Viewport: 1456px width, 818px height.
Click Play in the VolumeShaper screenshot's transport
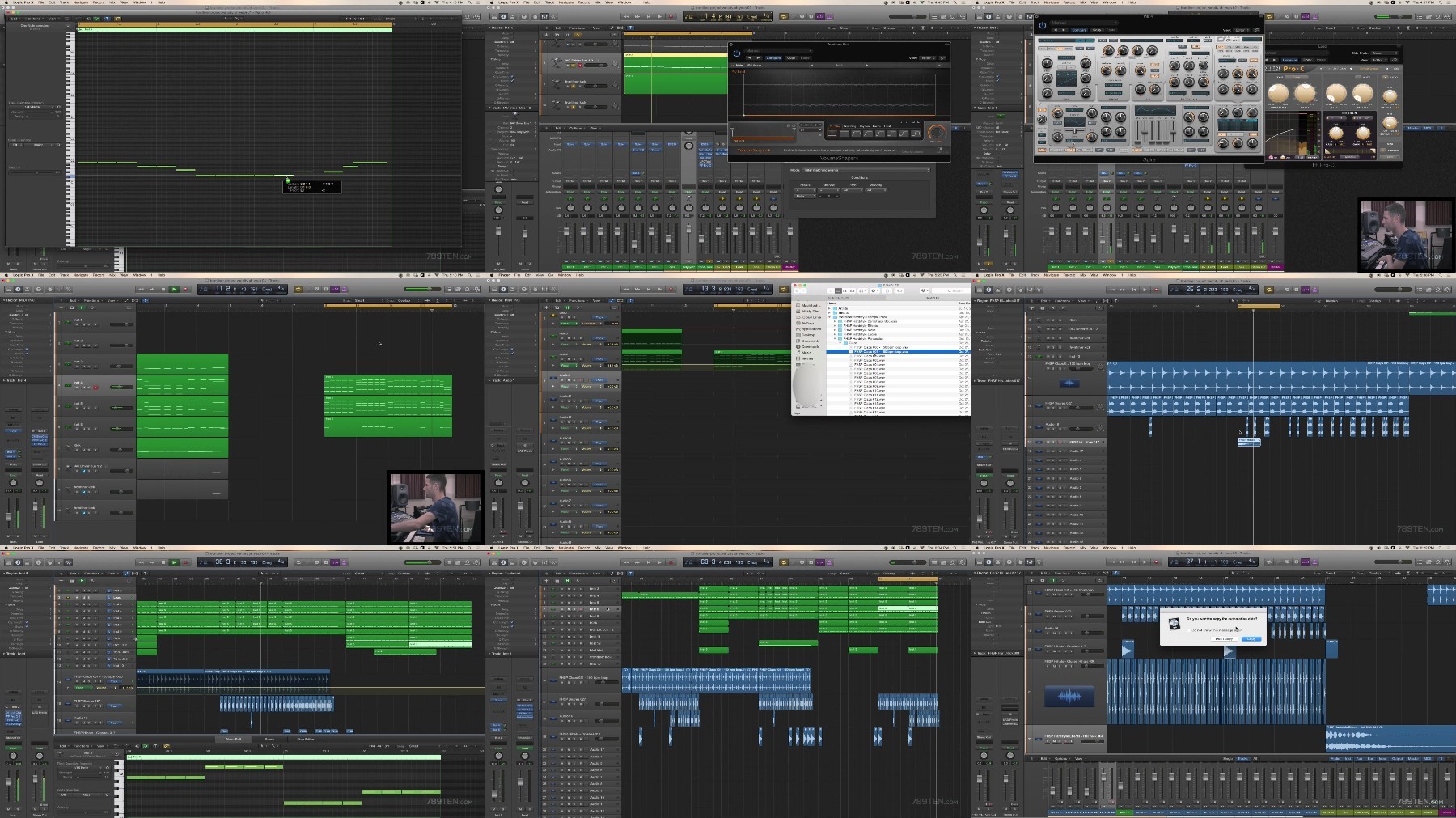[659, 16]
